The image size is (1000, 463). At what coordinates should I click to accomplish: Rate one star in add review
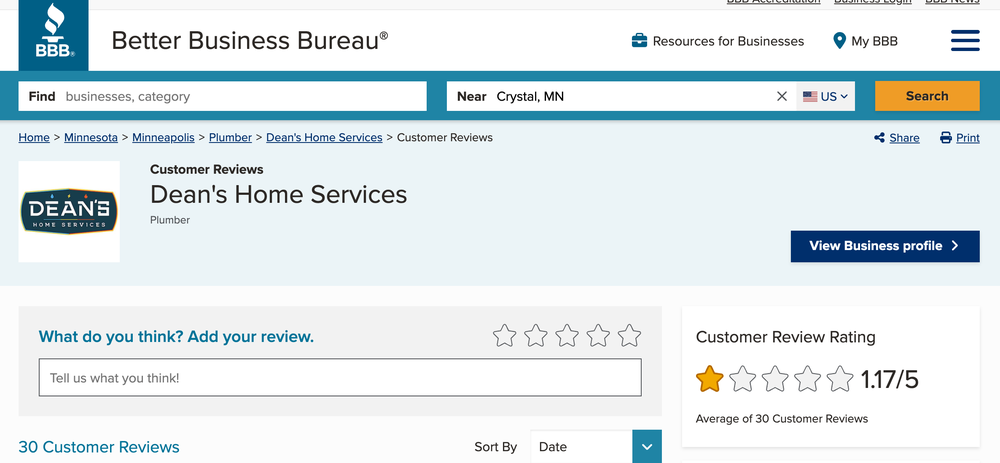click(x=504, y=336)
